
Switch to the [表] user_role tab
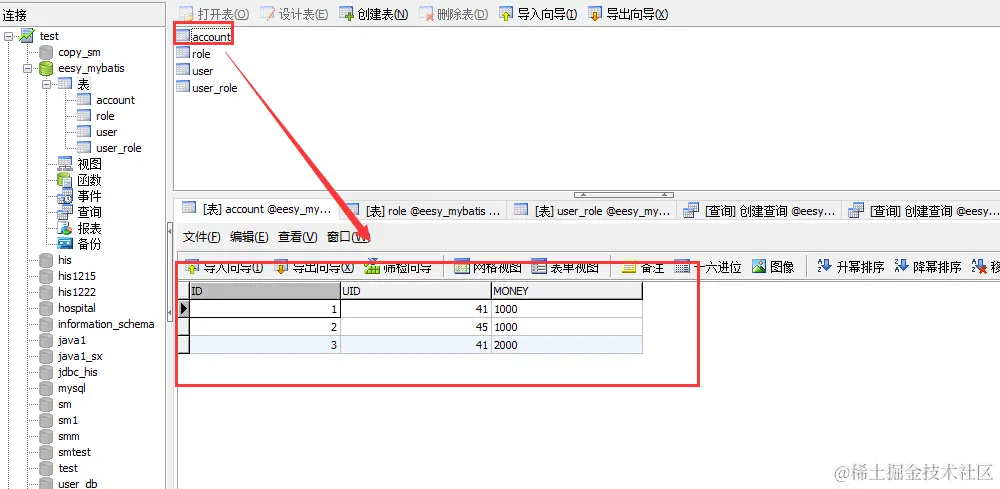[593, 210]
